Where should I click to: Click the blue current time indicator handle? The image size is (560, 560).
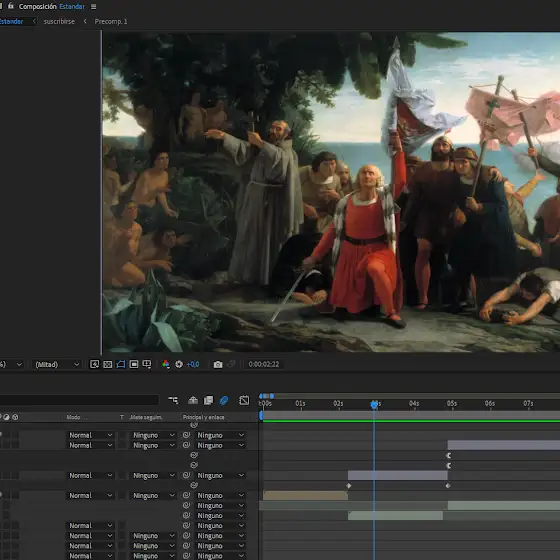coord(374,404)
